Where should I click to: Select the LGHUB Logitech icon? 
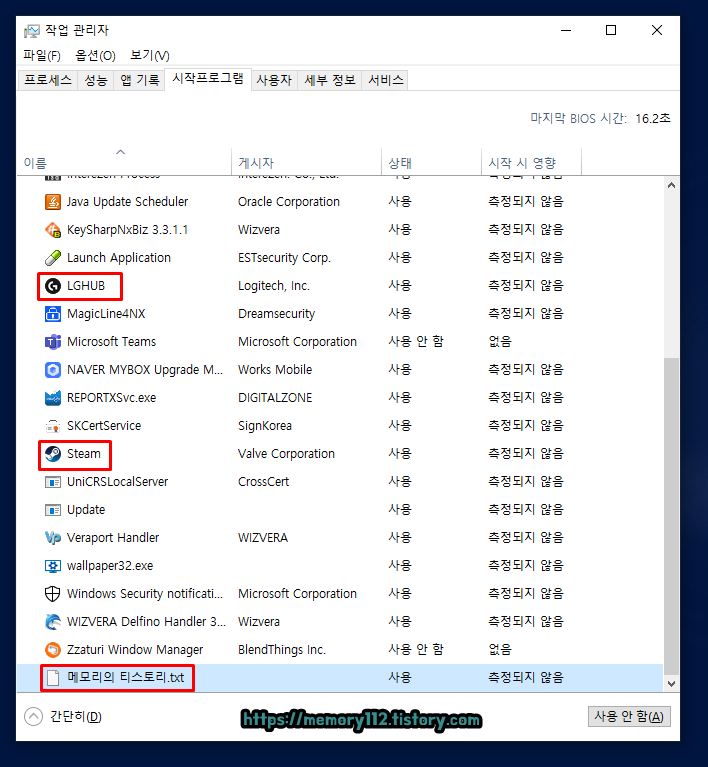pyautogui.click(x=53, y=286)
